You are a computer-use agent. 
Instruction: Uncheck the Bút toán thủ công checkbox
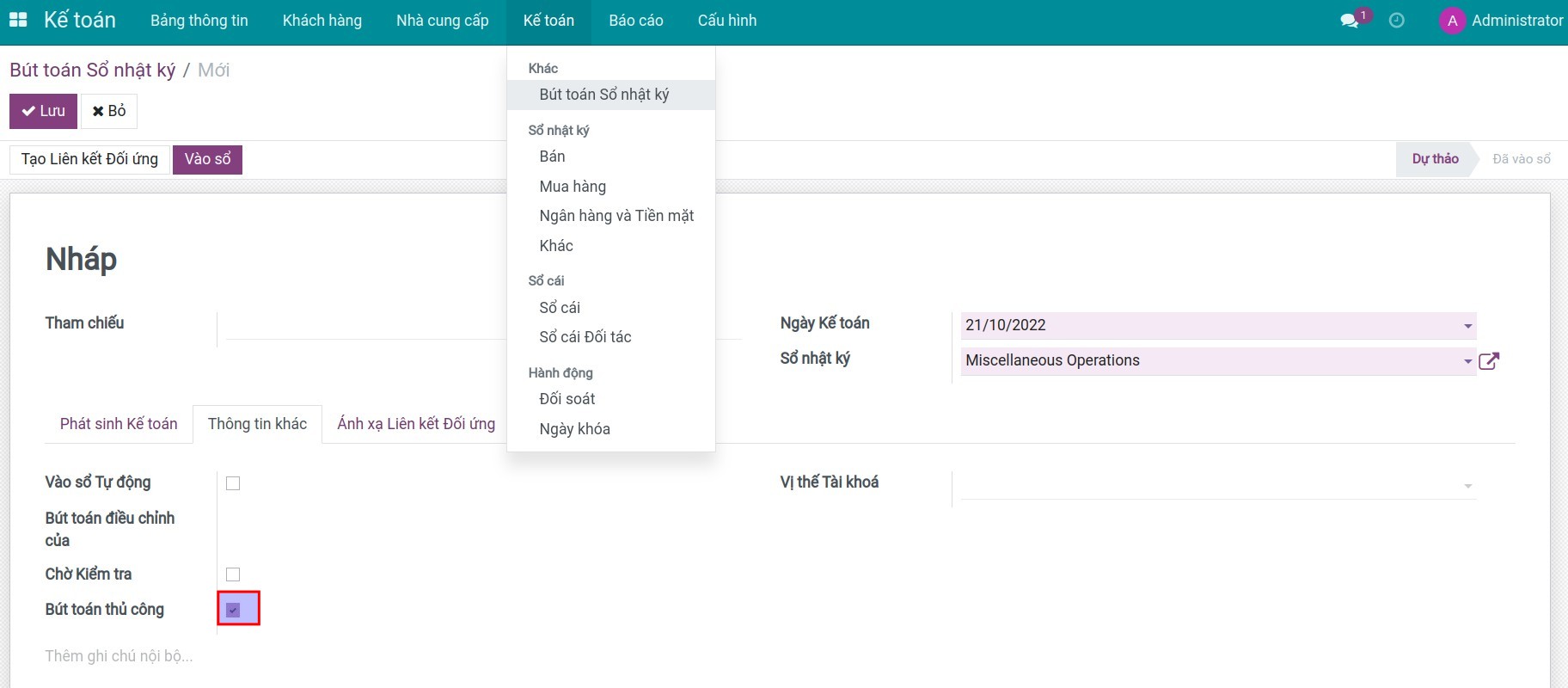point(233,610)
